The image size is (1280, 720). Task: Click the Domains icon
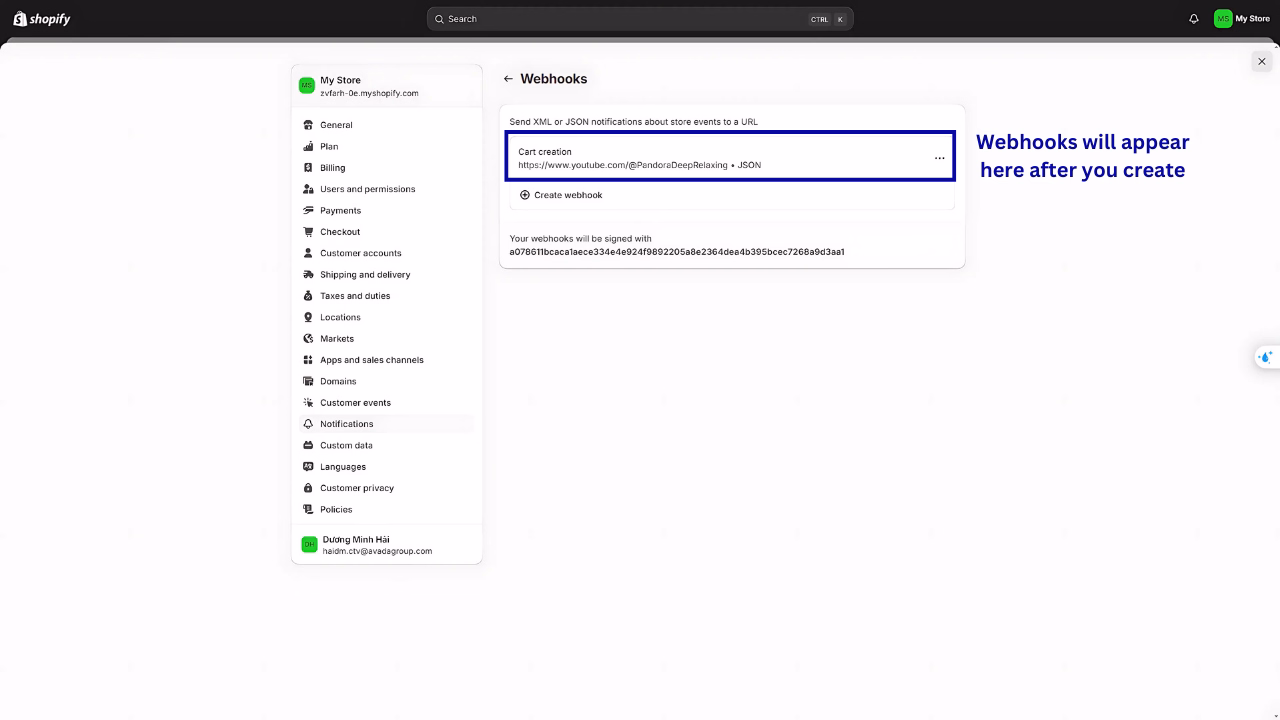click(308, 381)
